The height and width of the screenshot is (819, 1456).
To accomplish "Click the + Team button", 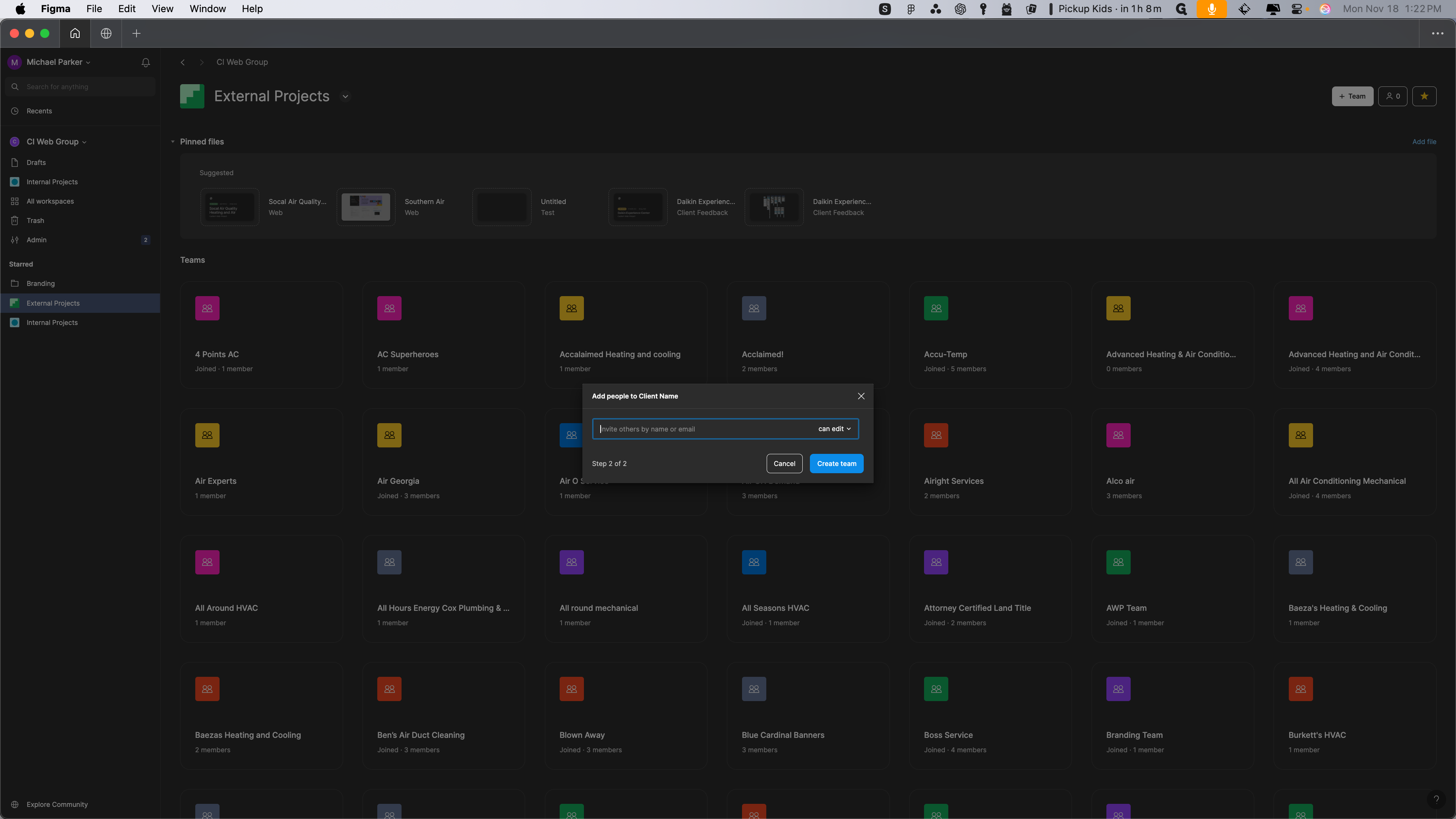I will (x=1352, y=96).
